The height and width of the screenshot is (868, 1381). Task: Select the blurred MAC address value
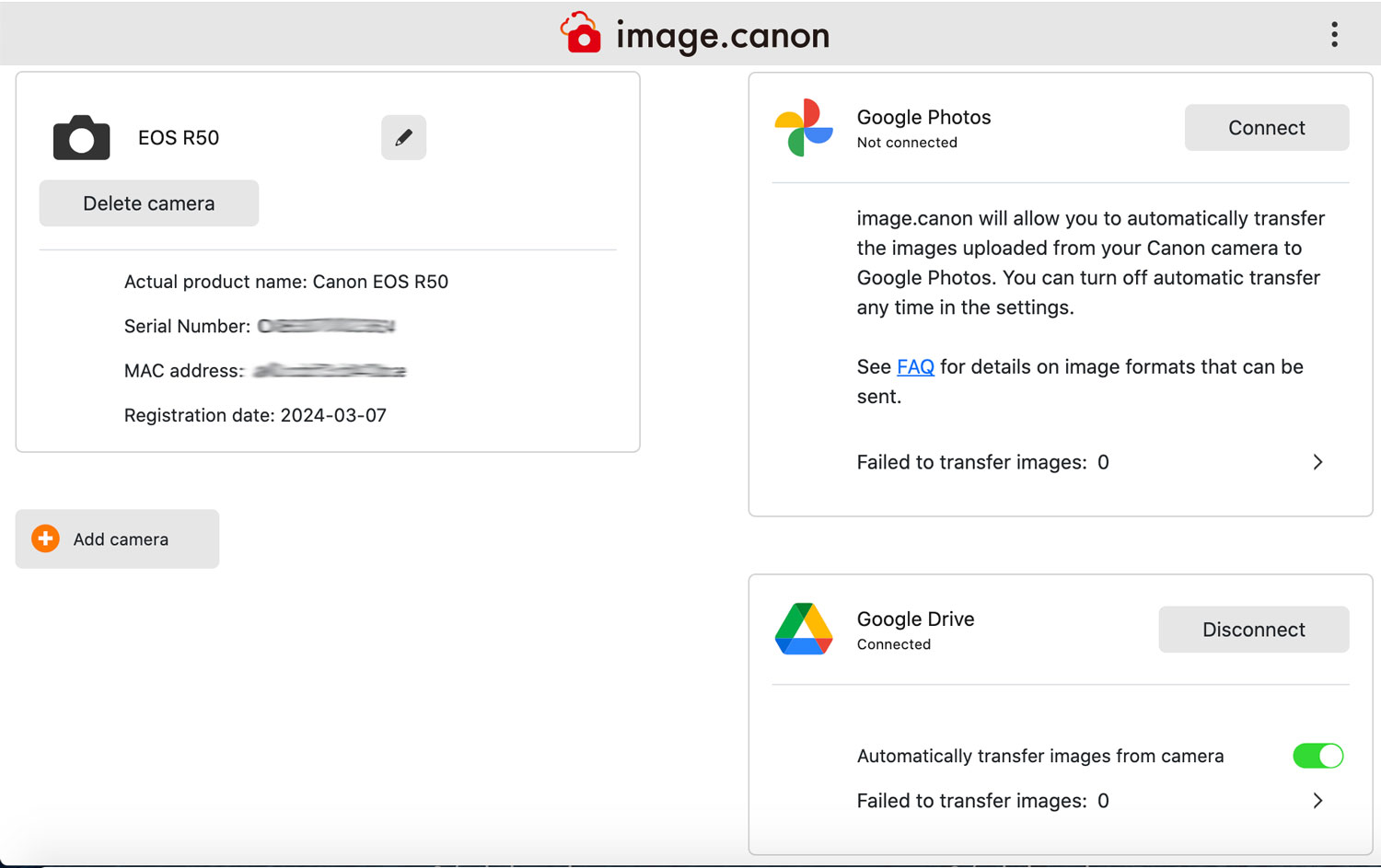(330, 371)
